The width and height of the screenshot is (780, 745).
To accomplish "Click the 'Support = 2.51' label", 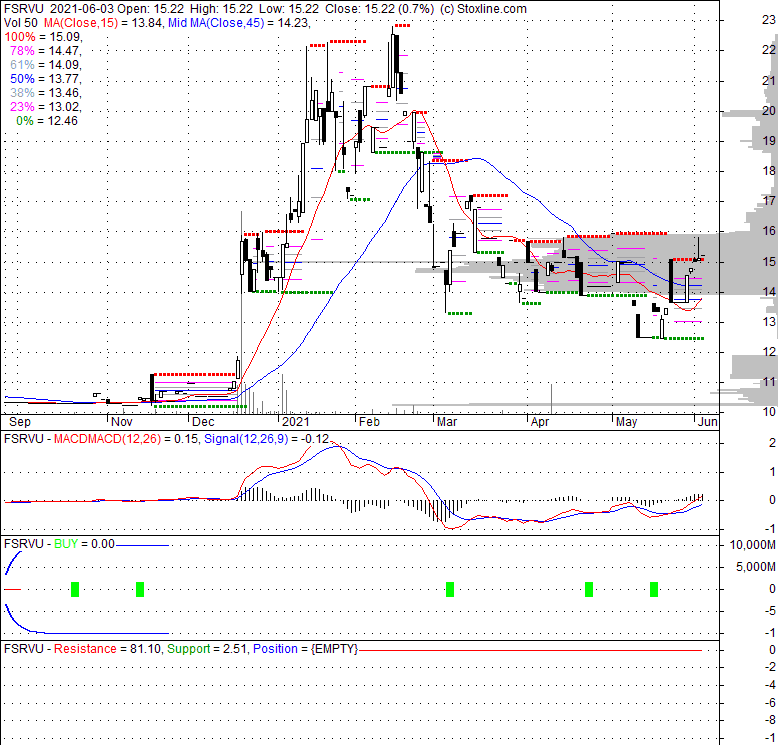I will [207, 649].
